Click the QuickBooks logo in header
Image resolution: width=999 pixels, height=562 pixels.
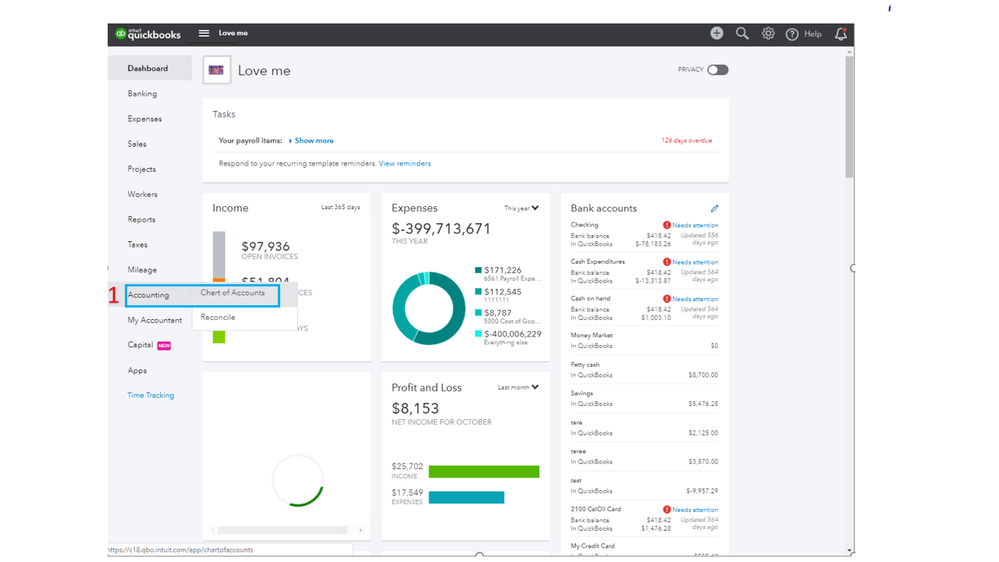(x=148, y=33)
